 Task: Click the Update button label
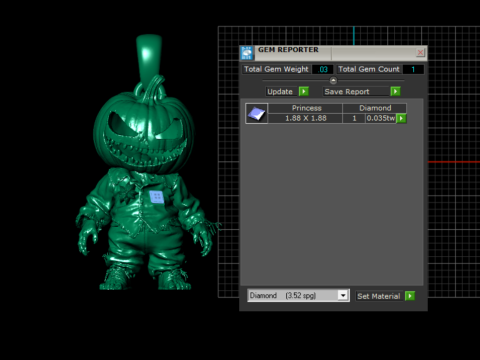280,92
